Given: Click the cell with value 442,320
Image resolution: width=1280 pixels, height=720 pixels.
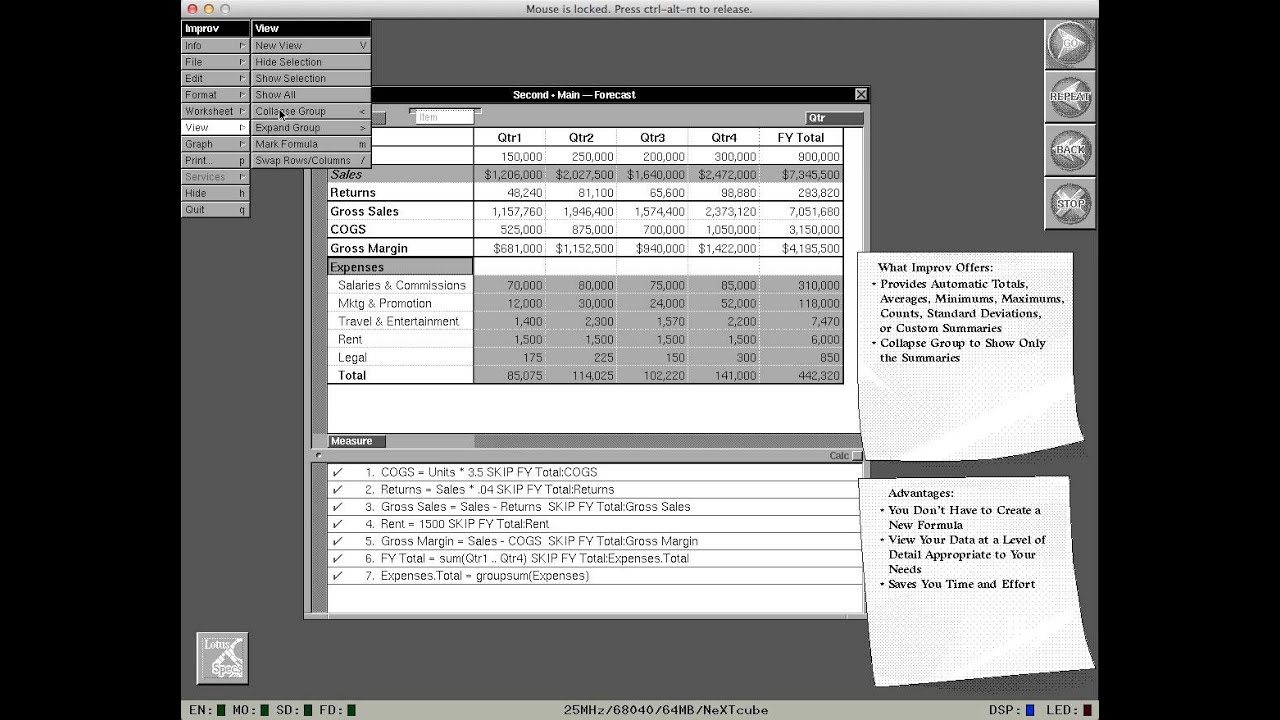Looking at the screenshot, I should tap(801, 375).
